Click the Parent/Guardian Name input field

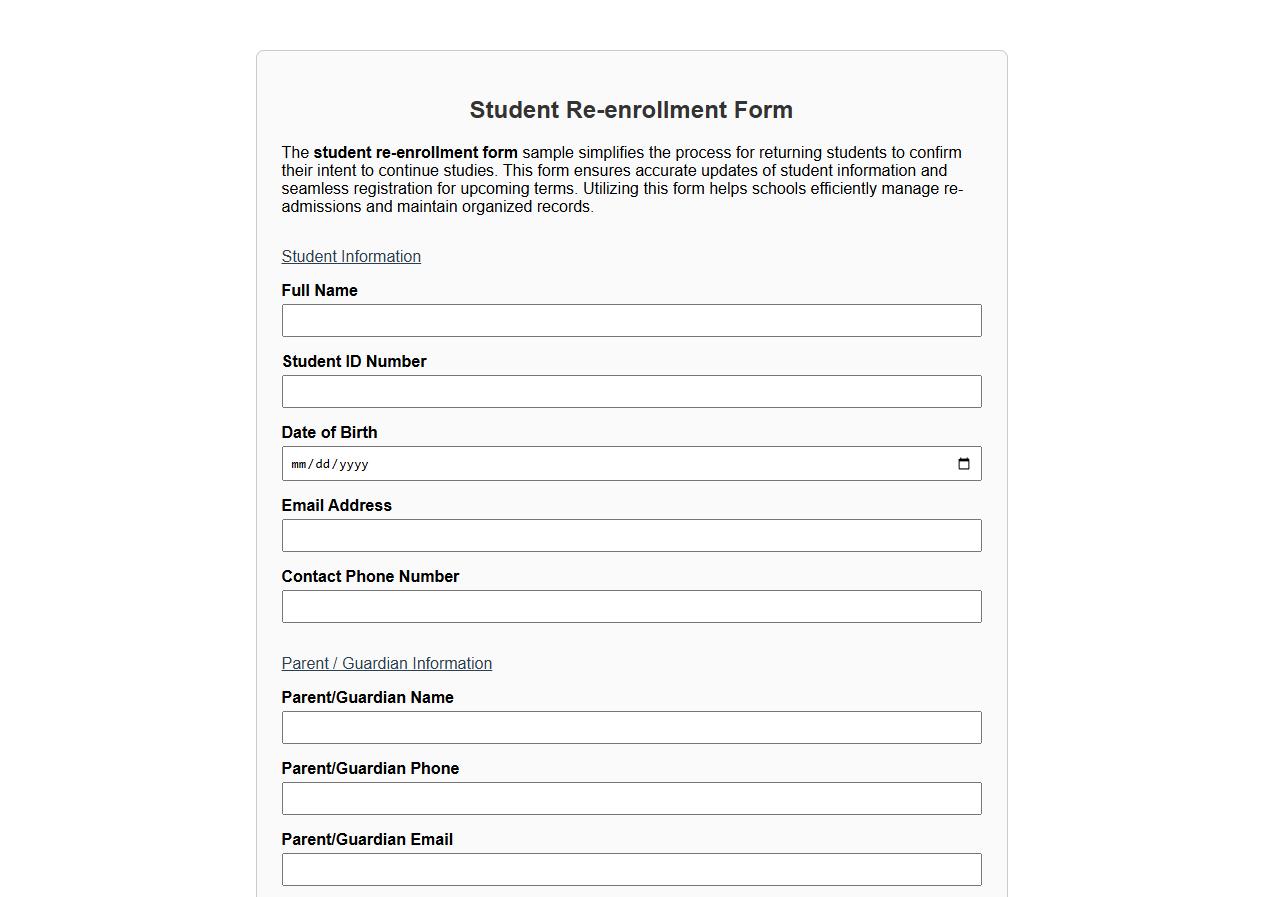tap(631, 727)
